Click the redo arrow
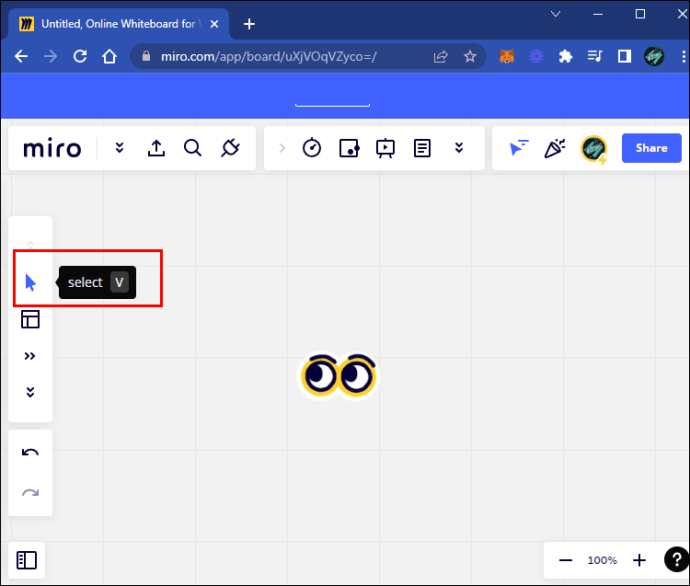This screenshot has height=586, width=690. 30,492
